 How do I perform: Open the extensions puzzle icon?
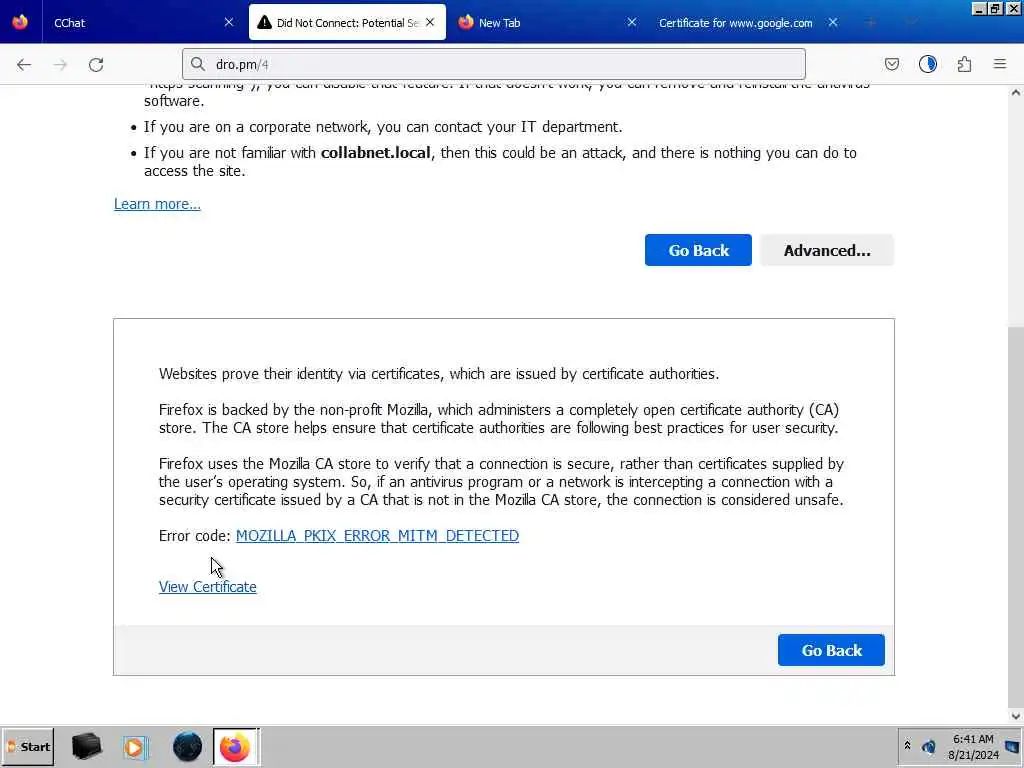tap(964, 64)
